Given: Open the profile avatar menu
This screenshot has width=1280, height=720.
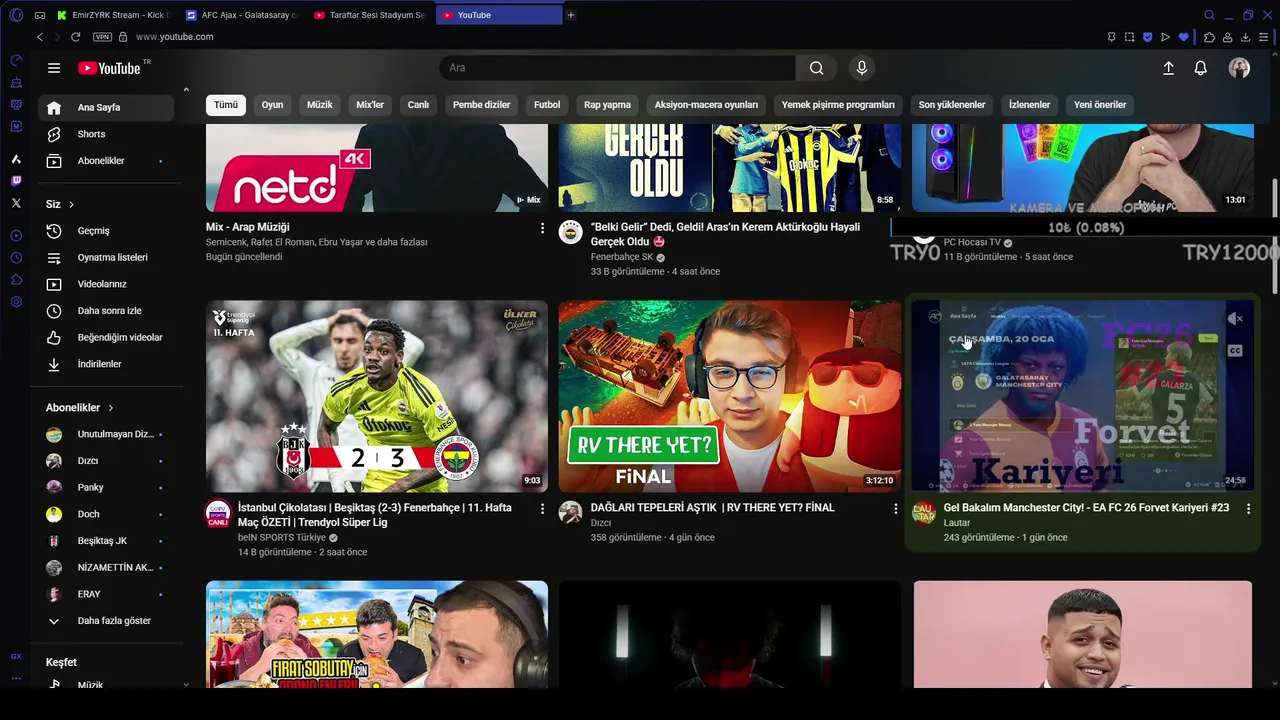Looking at the screenshot, I should [x=1239, y=68].
